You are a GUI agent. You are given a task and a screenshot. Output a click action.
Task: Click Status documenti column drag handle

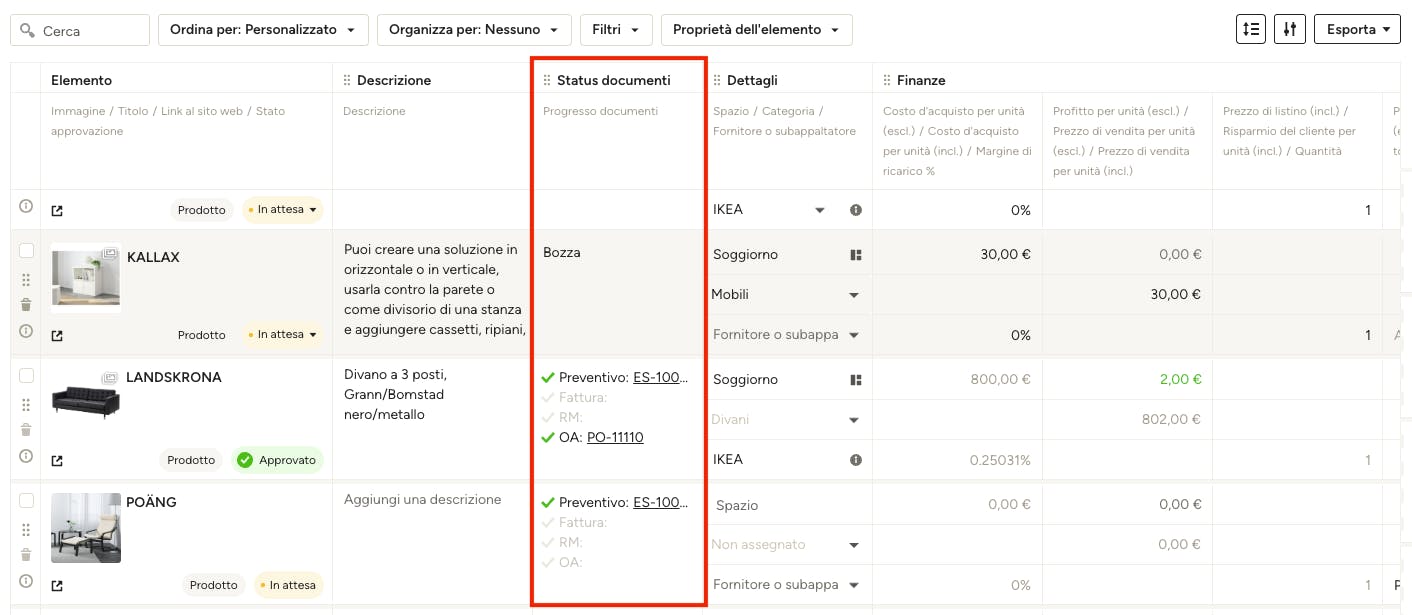tap(547, 80)
